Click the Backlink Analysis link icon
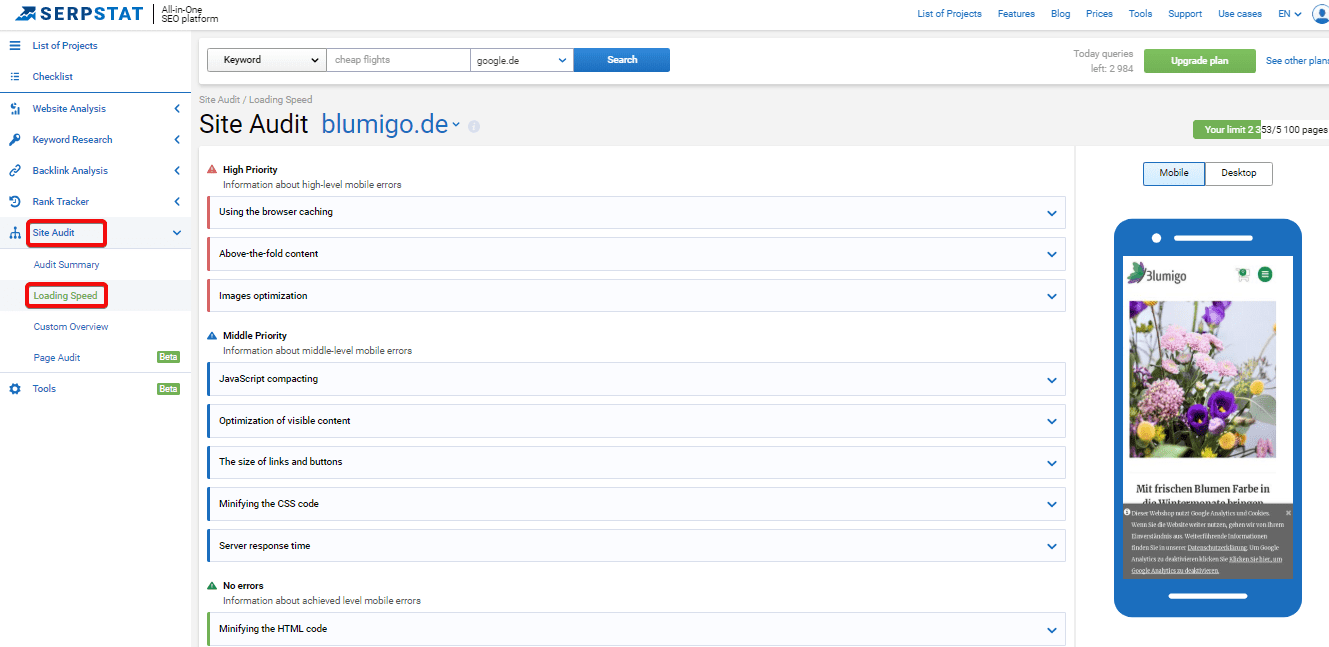Viewport: 1329px width, 647px height. coord(15,171)
